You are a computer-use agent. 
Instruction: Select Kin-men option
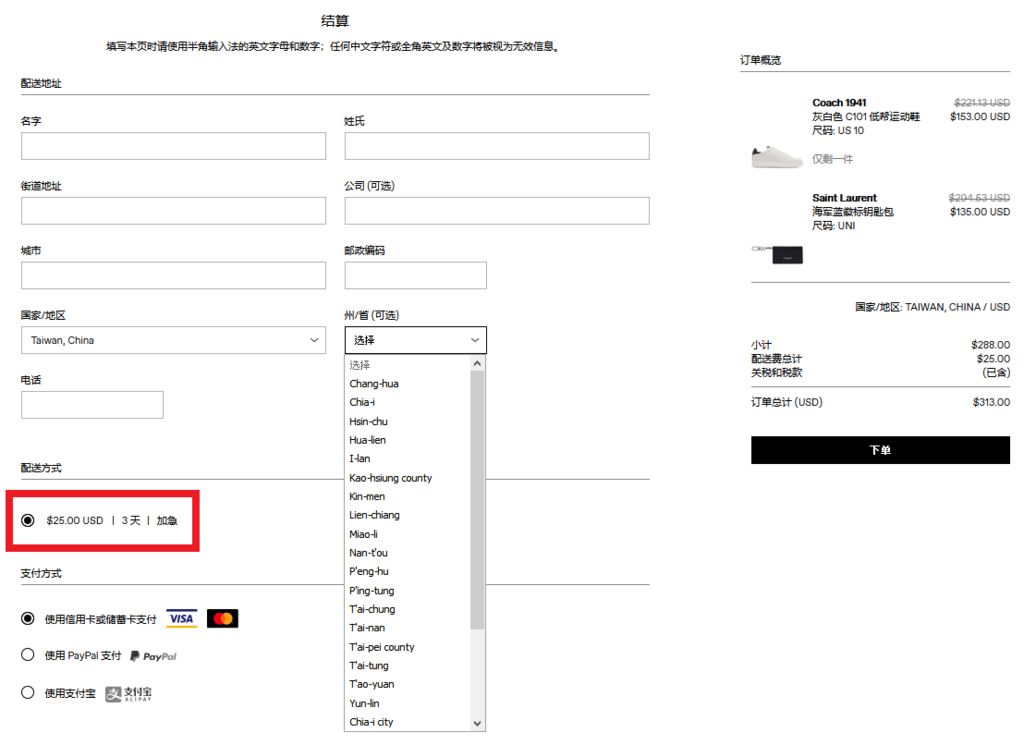[408, 496]
